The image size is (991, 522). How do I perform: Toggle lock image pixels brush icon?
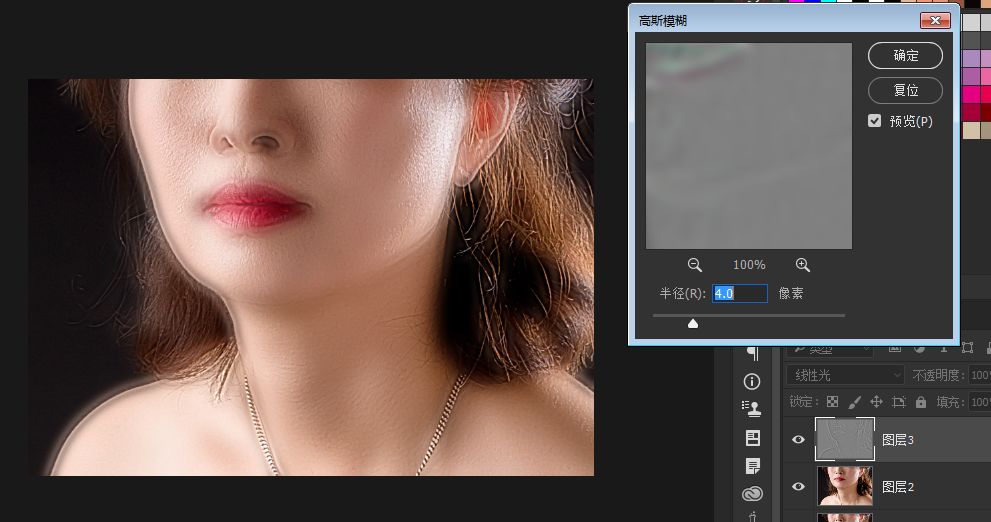coord(854,402)
